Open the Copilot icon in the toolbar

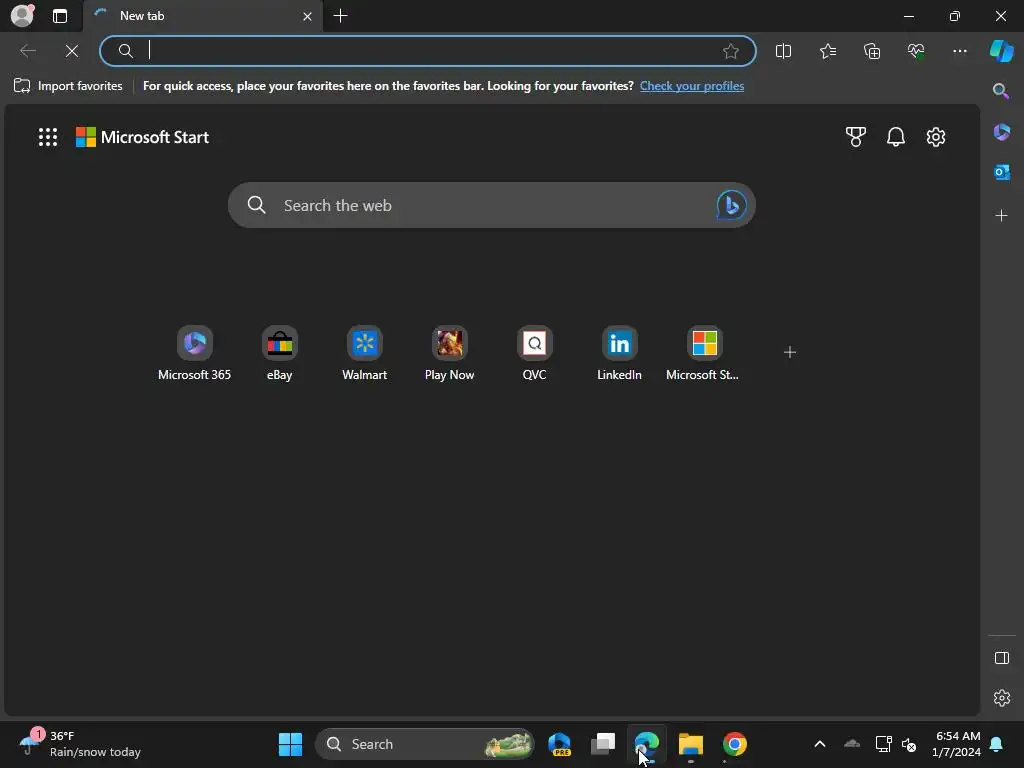click(x=1002, y=51)
